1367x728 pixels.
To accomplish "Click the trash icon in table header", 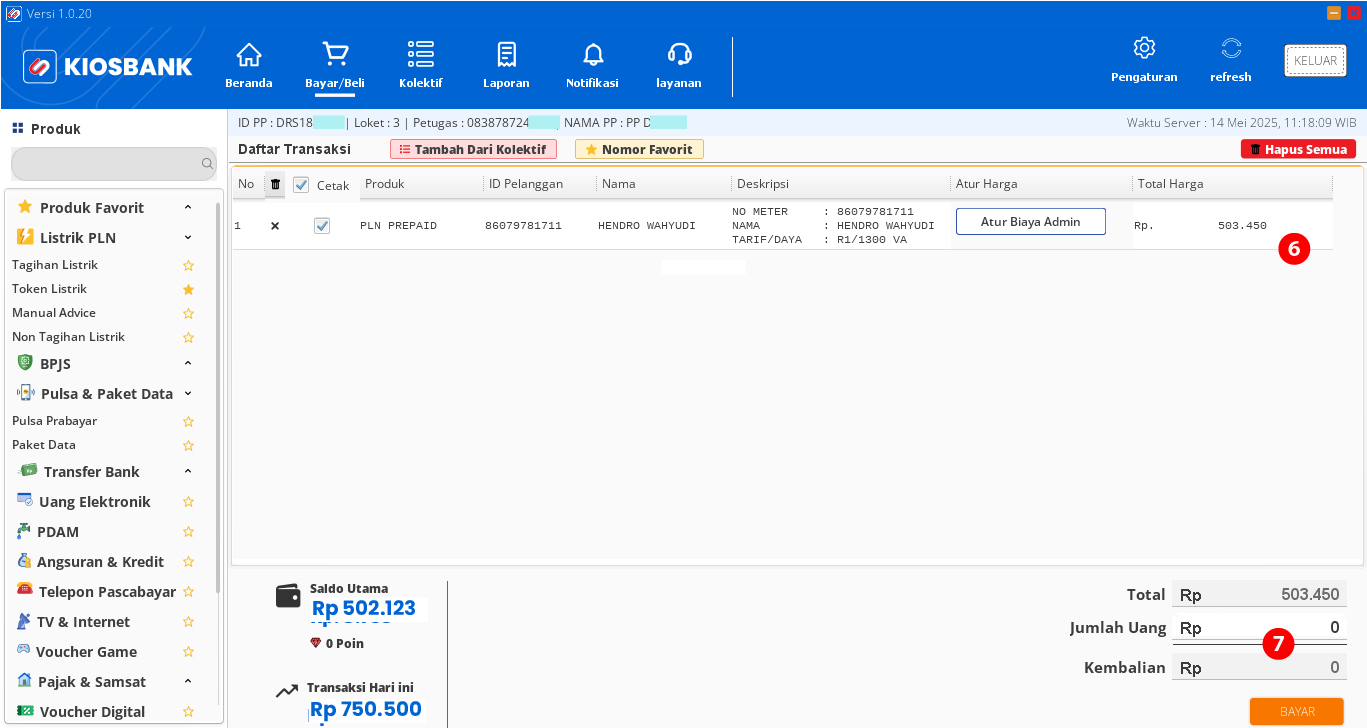I will [276, 184].
